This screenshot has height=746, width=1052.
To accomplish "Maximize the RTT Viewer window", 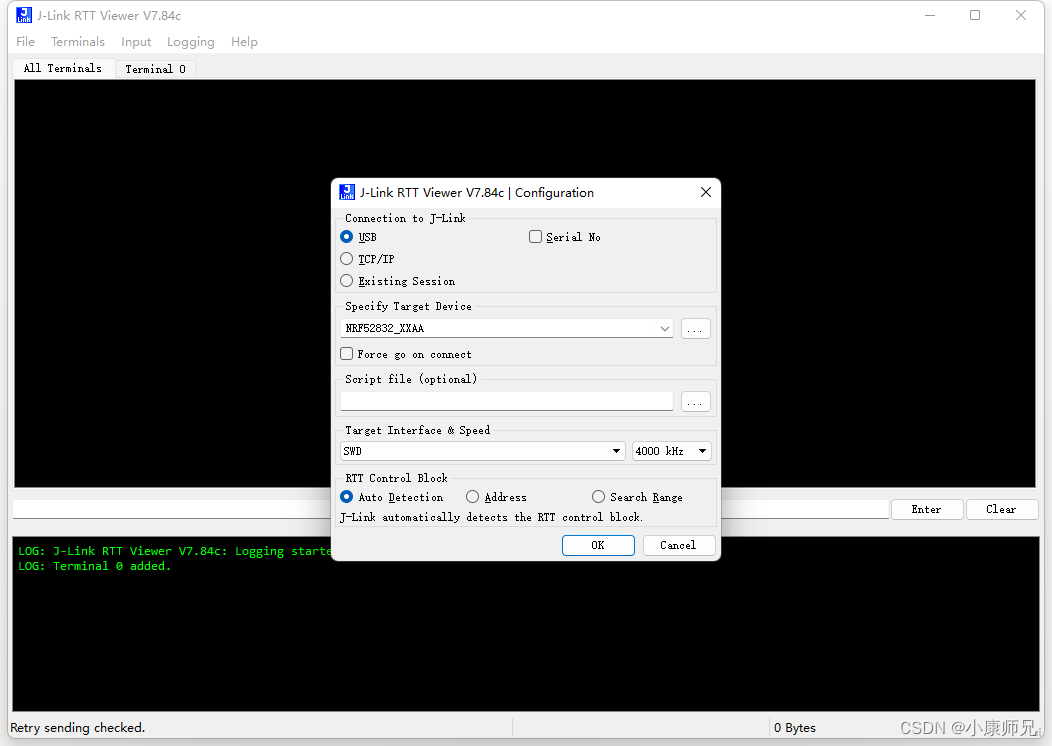I will 975,15.
